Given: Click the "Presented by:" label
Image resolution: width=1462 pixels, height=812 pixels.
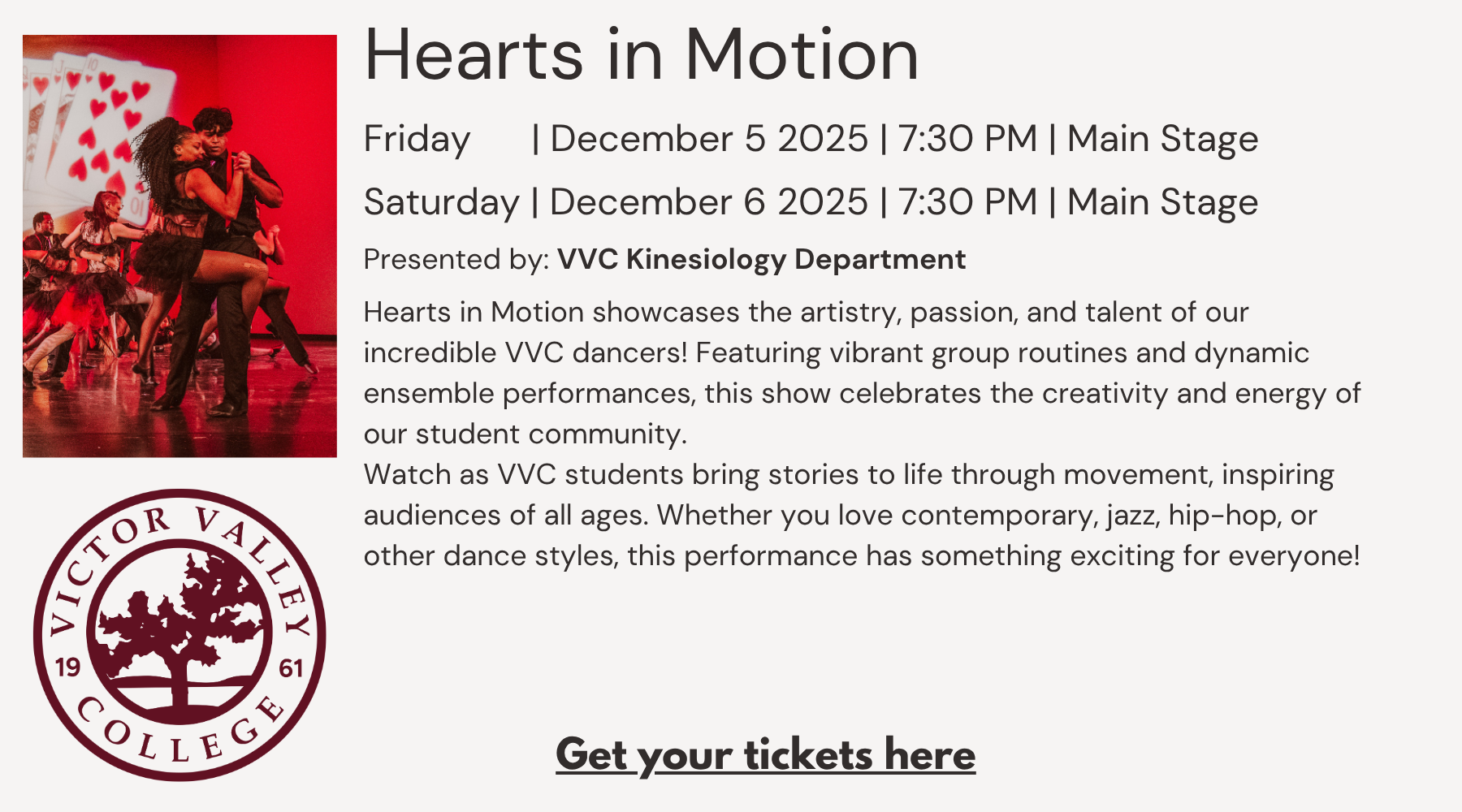Looking at the screenshot, I should (x=456, y=259).
